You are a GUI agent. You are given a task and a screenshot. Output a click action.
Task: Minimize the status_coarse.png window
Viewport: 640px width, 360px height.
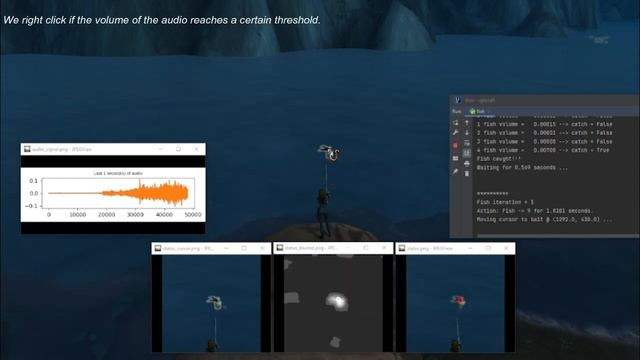click(x=227, y=248)
